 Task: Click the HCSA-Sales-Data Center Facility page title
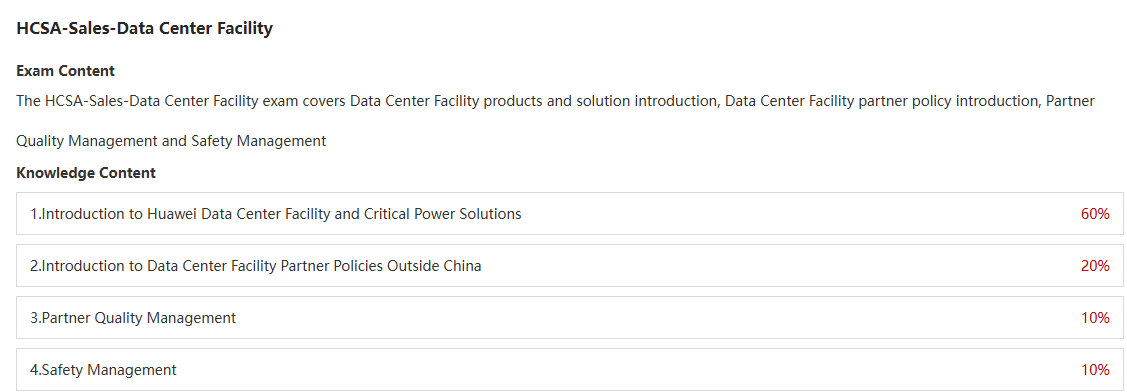coord(144,29)
